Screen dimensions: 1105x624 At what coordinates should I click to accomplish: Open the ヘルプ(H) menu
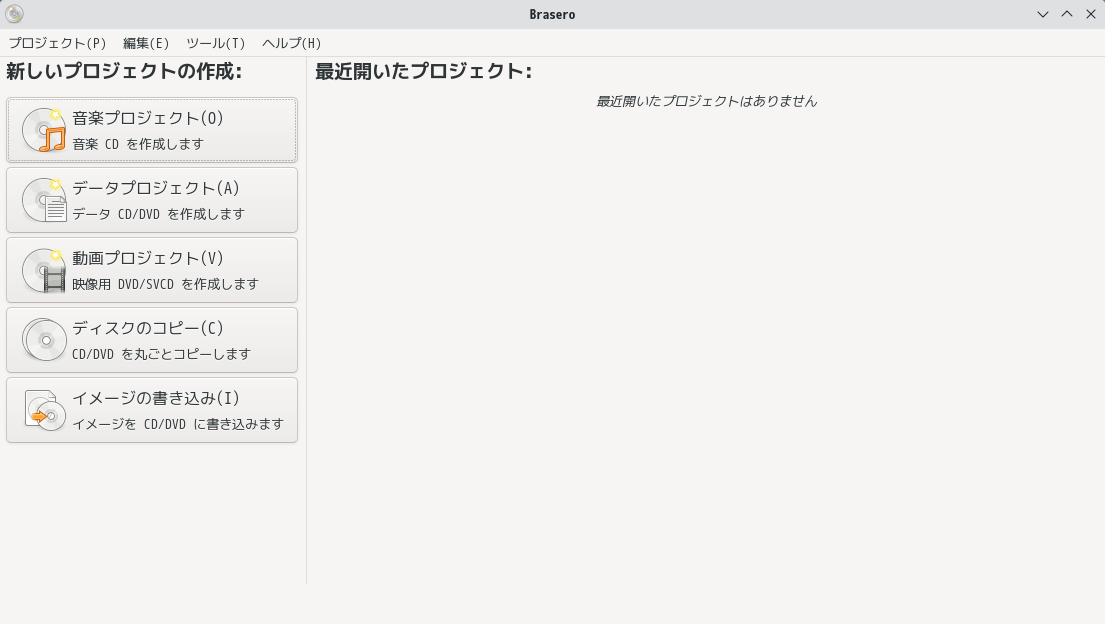tap(292, 43)
